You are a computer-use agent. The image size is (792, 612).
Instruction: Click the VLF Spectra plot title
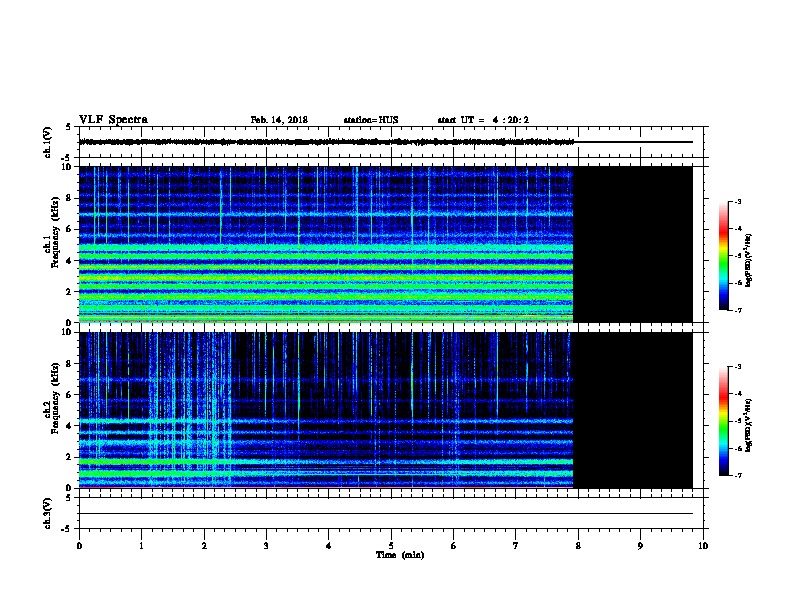[x=113, y=120]
